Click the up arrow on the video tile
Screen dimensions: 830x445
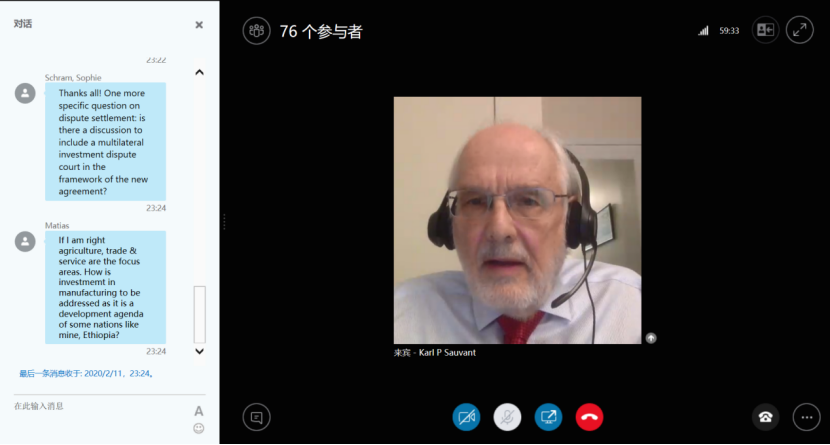[x=651, y=338]
